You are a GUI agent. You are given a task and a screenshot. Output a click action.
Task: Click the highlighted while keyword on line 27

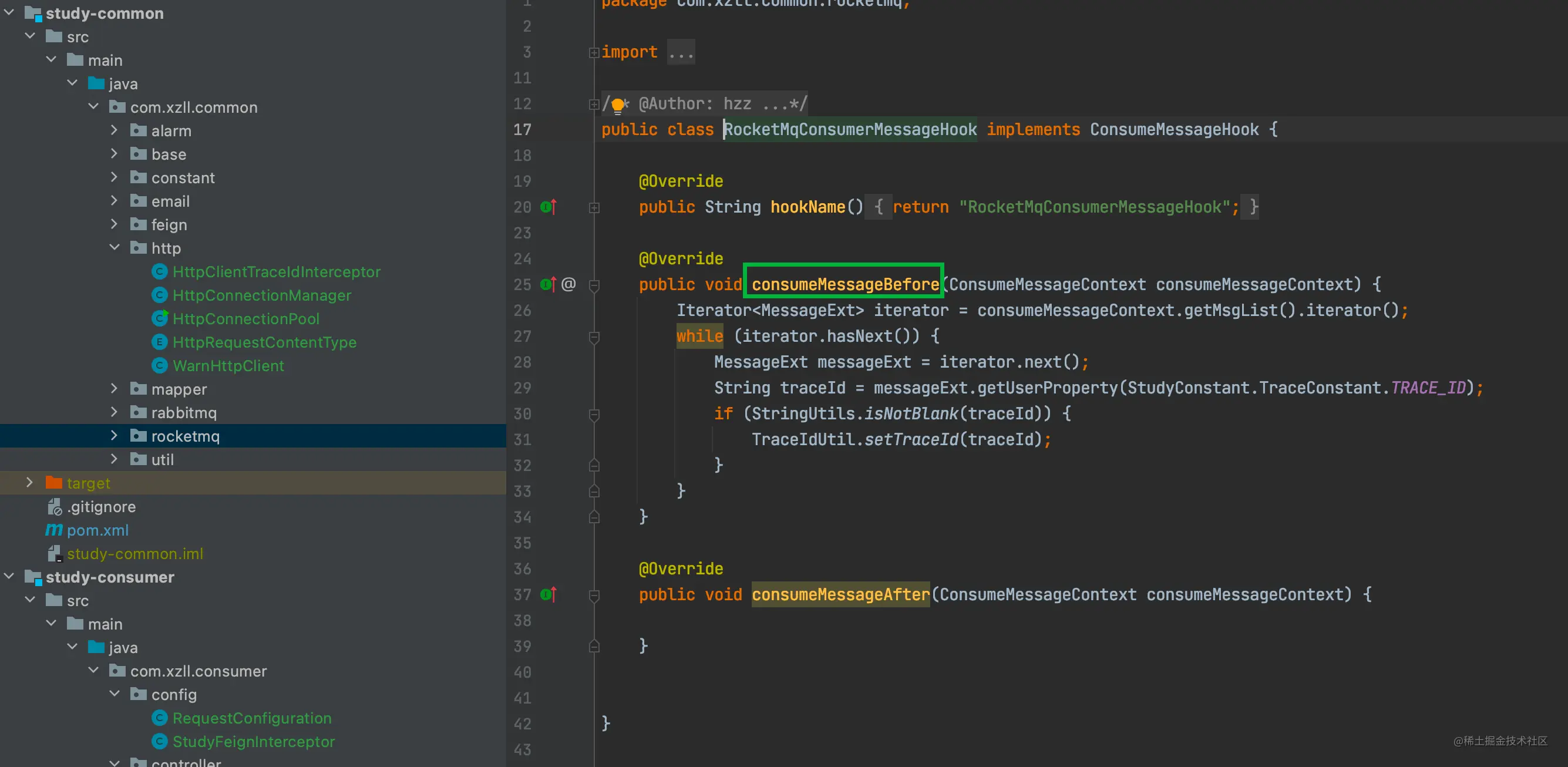point(699,336)
